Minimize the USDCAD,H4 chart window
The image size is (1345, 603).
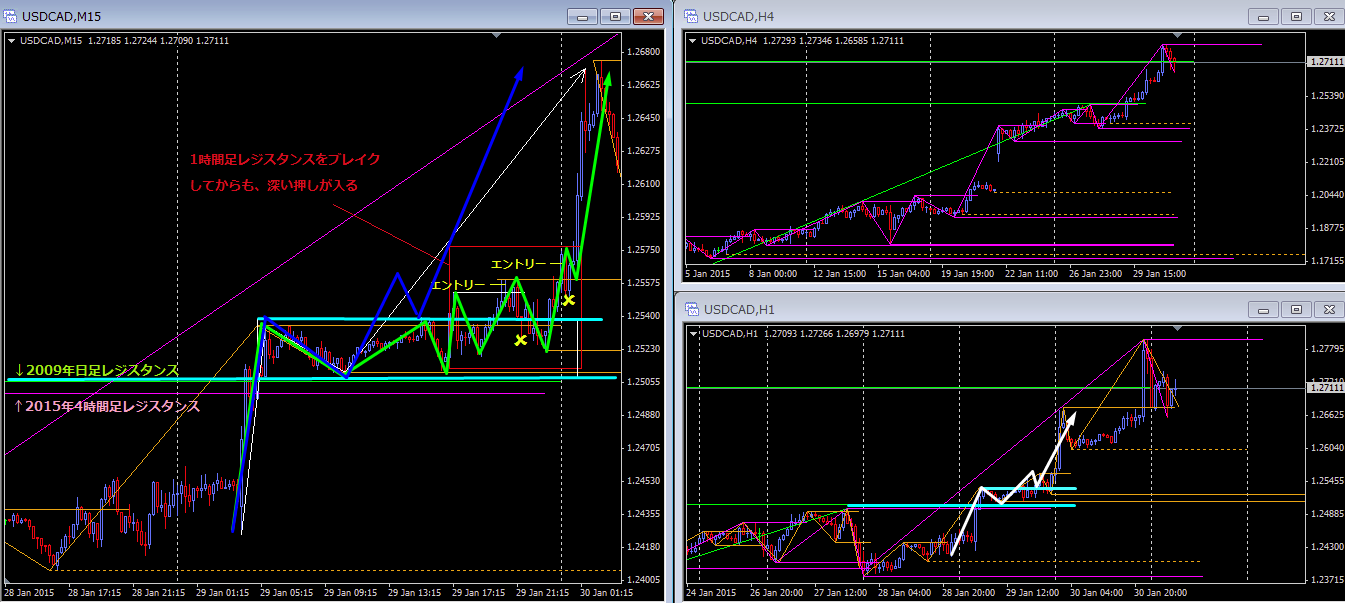click(x=1262, y=17)
